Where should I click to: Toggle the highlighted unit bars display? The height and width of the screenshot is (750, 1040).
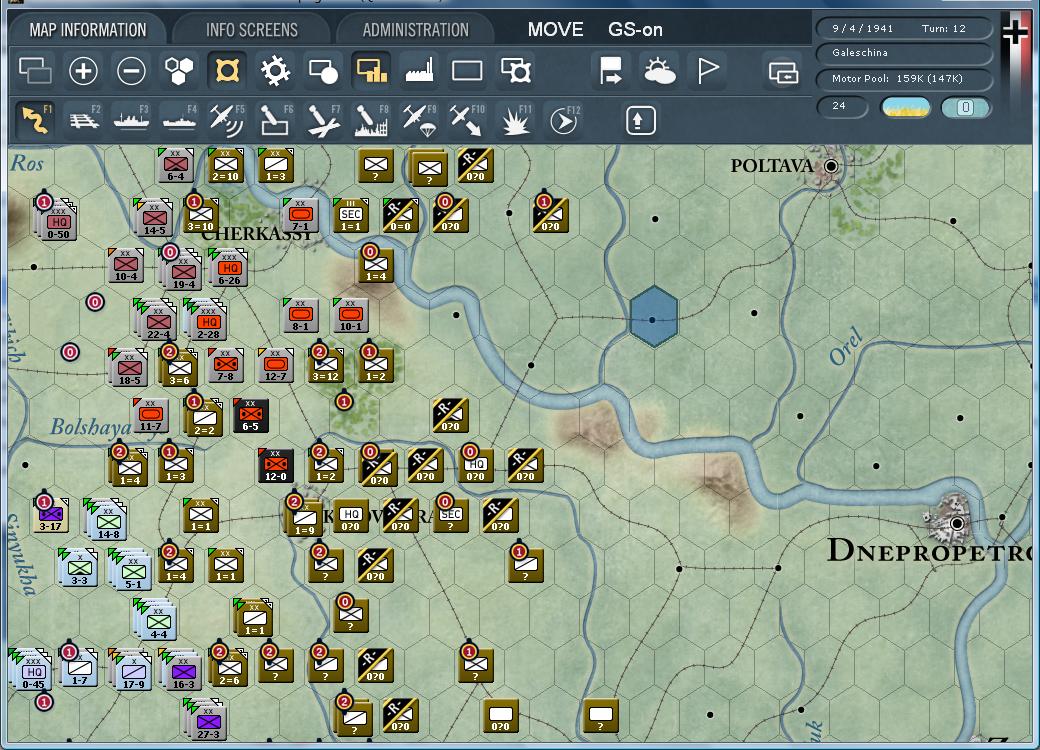pos(371,71)
